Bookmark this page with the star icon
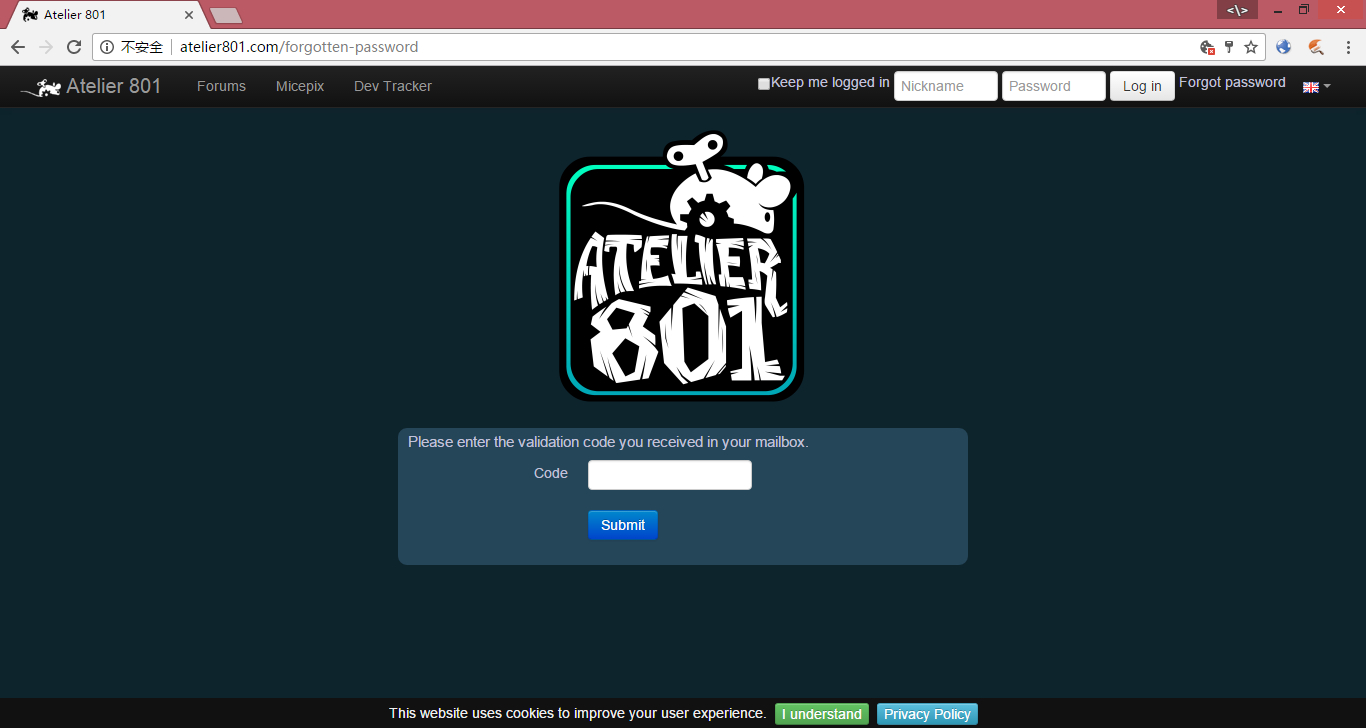1366x728 pixels. pyautogui.click(x=1251, y=47)
